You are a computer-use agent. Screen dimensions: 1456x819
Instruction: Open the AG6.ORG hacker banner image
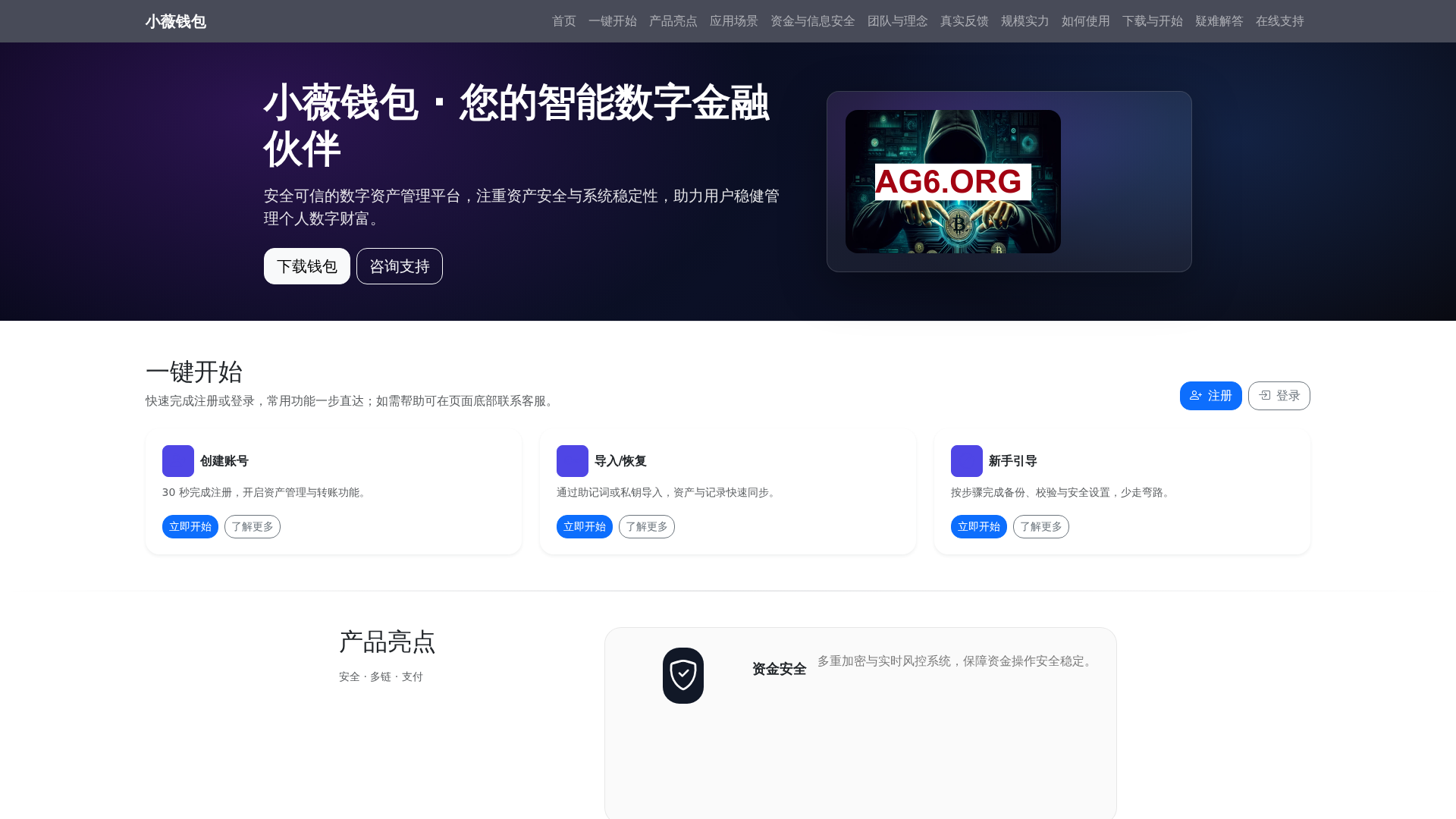[x=953, y=181]
